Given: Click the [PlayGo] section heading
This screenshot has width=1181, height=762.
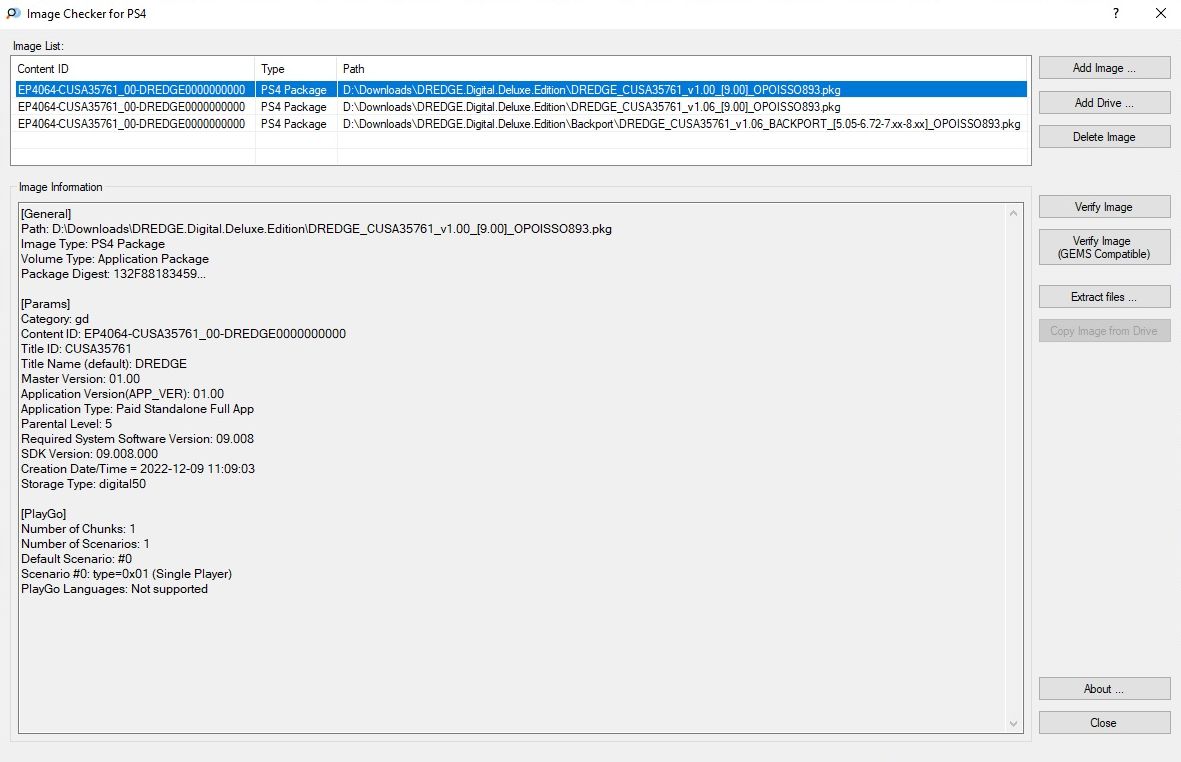Looking at the screenshot, I should (x=44, y=514).
